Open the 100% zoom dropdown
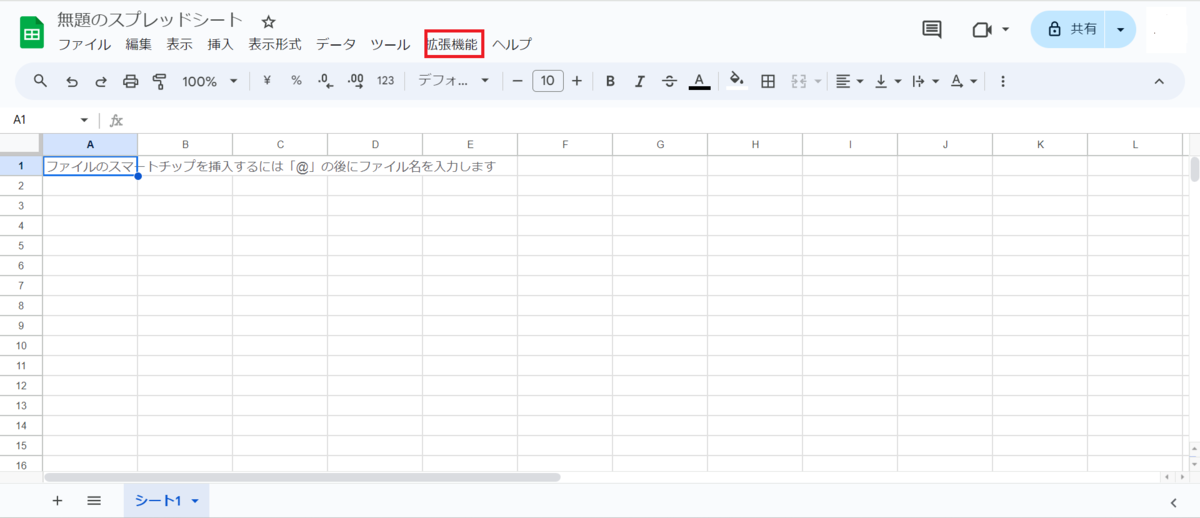 (x=210, y=81)
